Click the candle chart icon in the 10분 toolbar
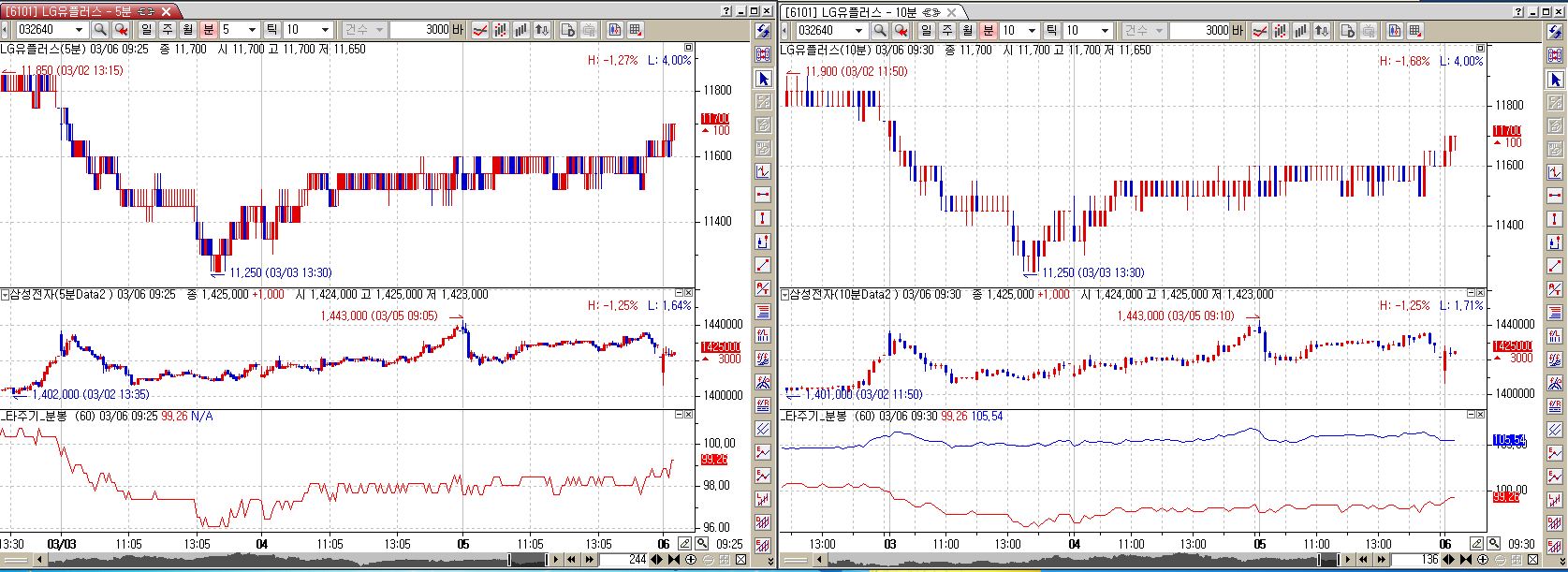Viewport: 1568px width, 572px height. point(1280,30)
